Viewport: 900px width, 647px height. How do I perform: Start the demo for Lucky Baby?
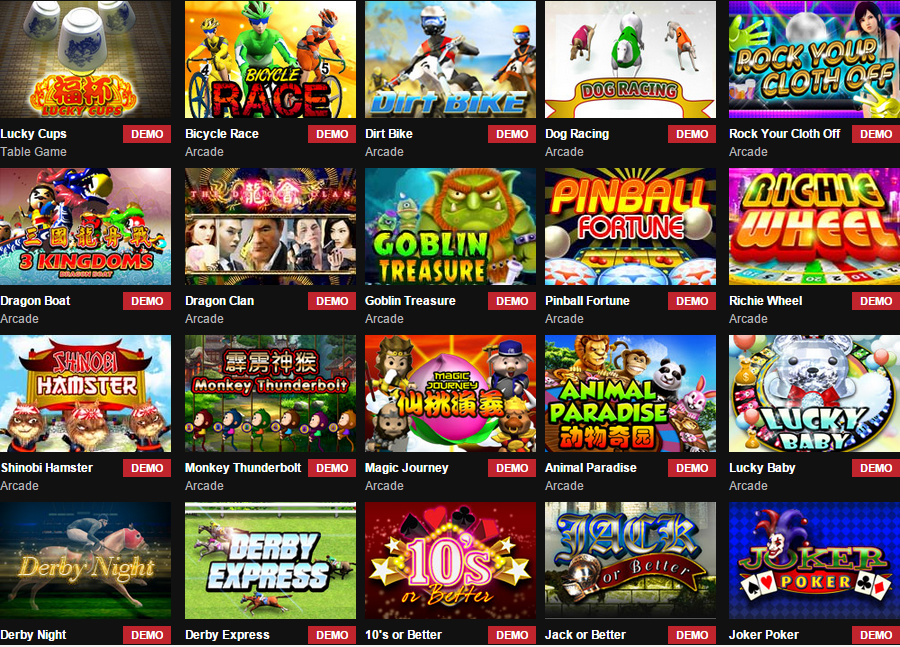pos(876,468)
